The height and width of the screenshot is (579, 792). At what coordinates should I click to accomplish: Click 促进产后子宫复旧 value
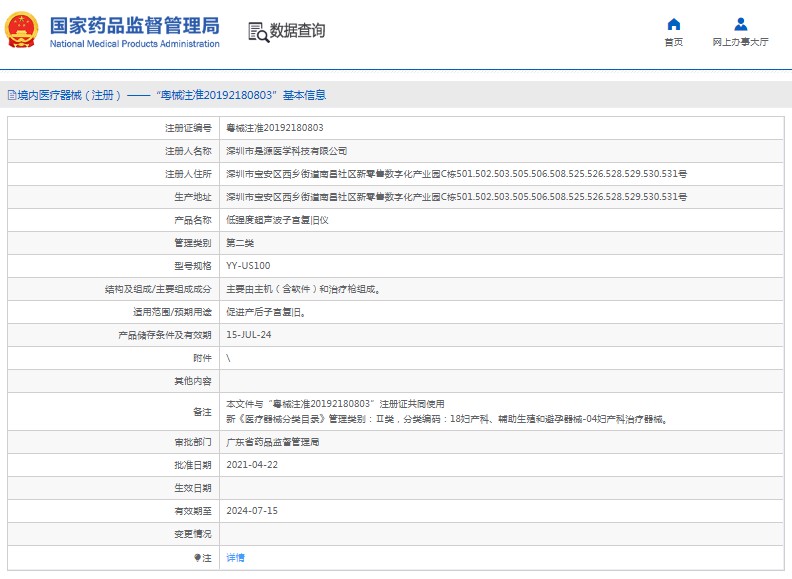[x=266, y=312]
